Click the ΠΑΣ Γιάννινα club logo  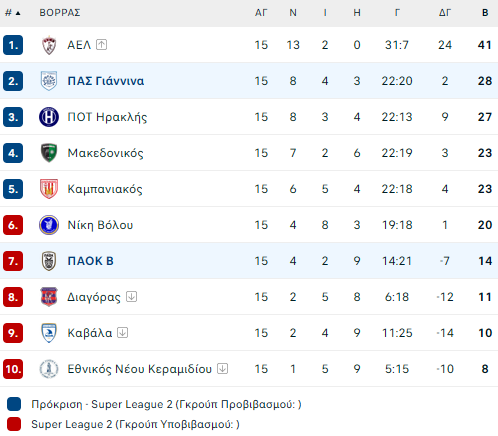click(49, 81)
